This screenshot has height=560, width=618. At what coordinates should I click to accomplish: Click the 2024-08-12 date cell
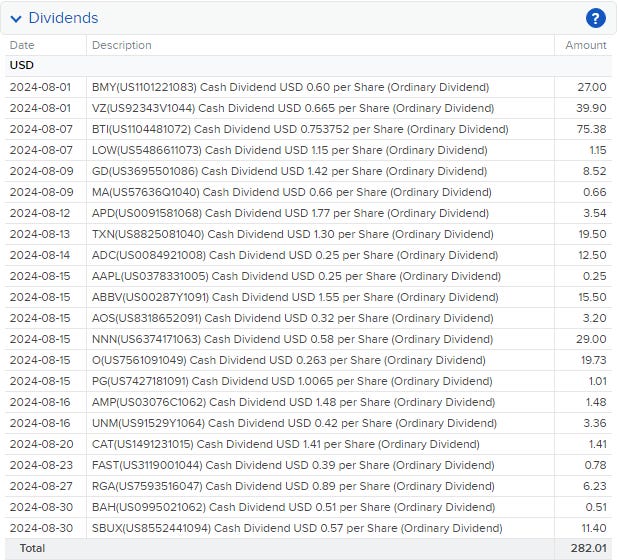(40, 213)
